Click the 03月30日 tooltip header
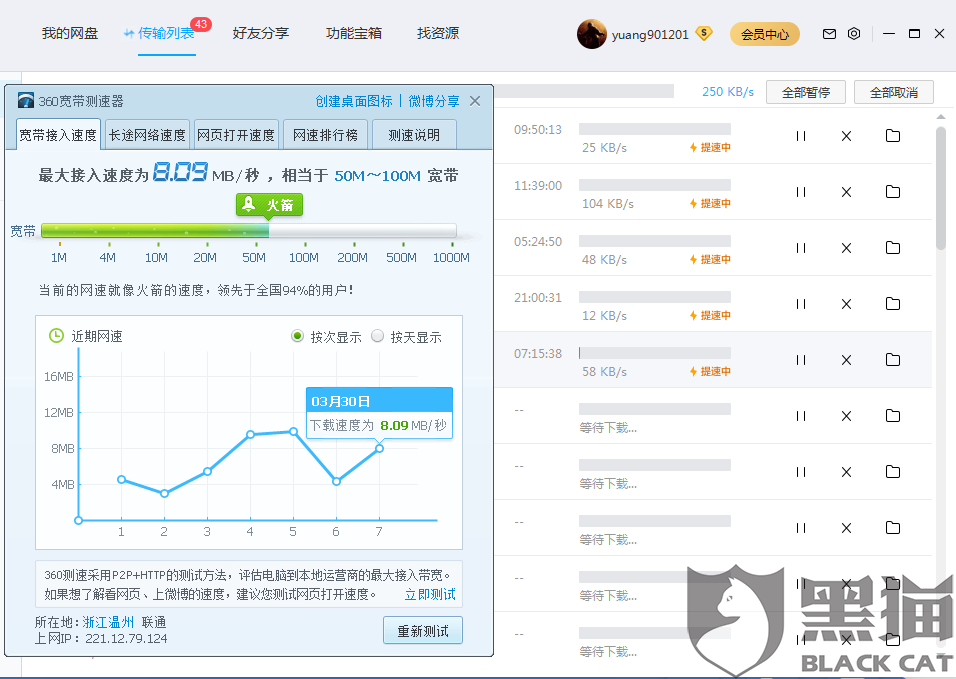Viewport: 956px width, 679px height. coord(379,401)
